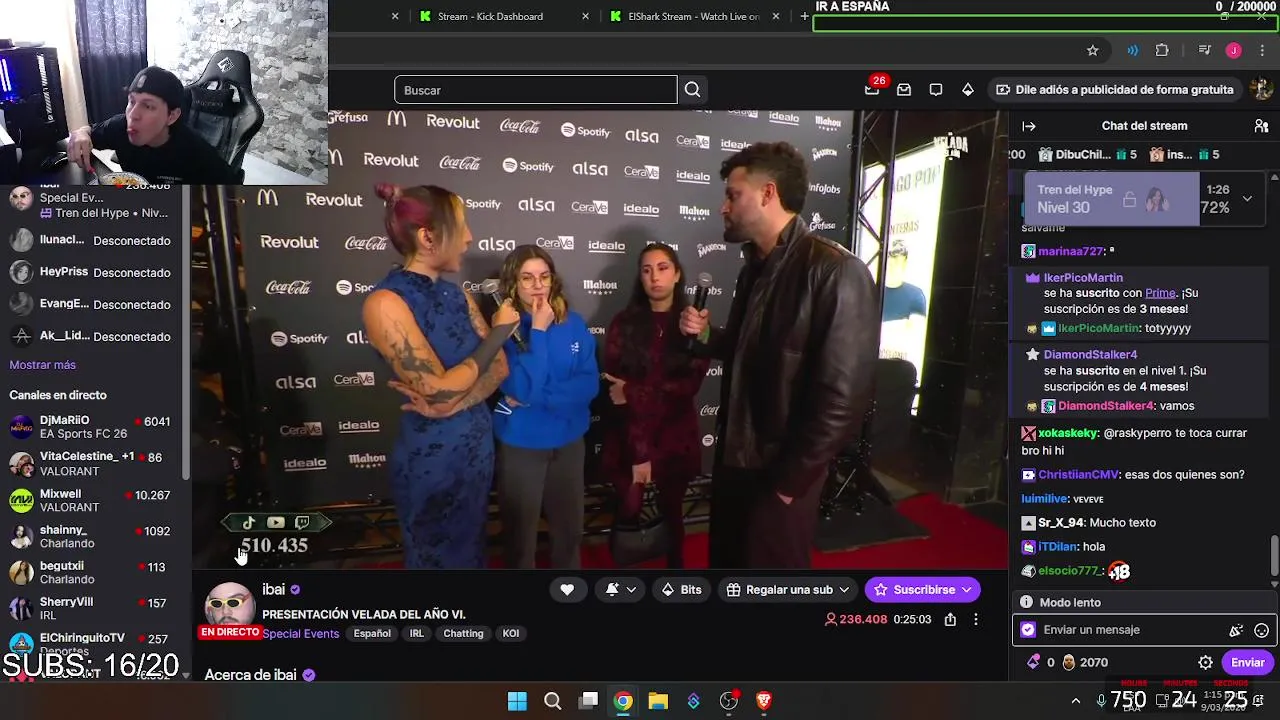Click the celebration party popper icon in chat
Image resolution: width=1280 pixels, height=720 pixels.
coord(1236,630)
